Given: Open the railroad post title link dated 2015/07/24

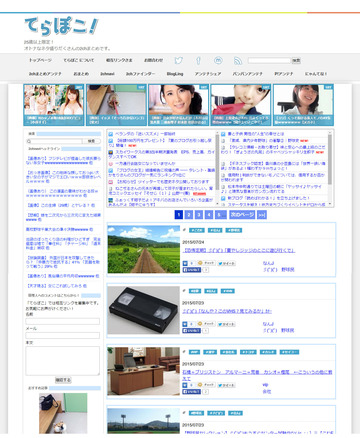Looking at the screenshot, I should click(x=239, y=250).
